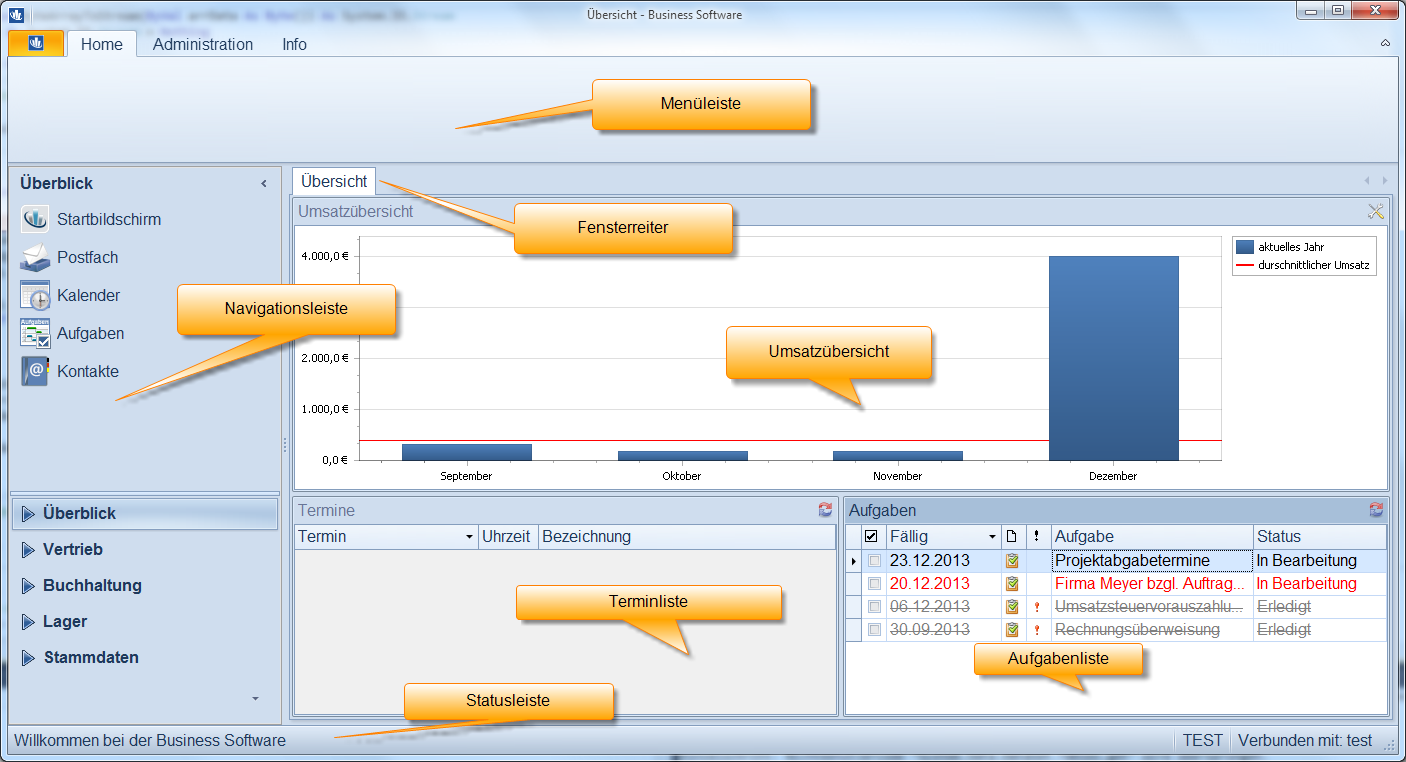1406x762 pixels.
Task: Tick the checkbox for Firma Meyer task
Action: pos(875,583)
